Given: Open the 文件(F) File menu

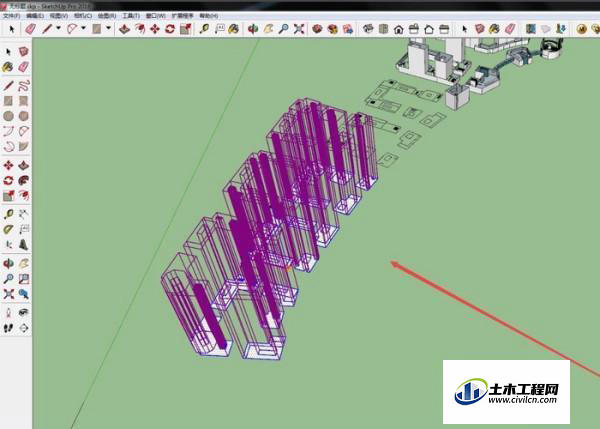Looking at the screenshot, I should (x=11, y=16).
